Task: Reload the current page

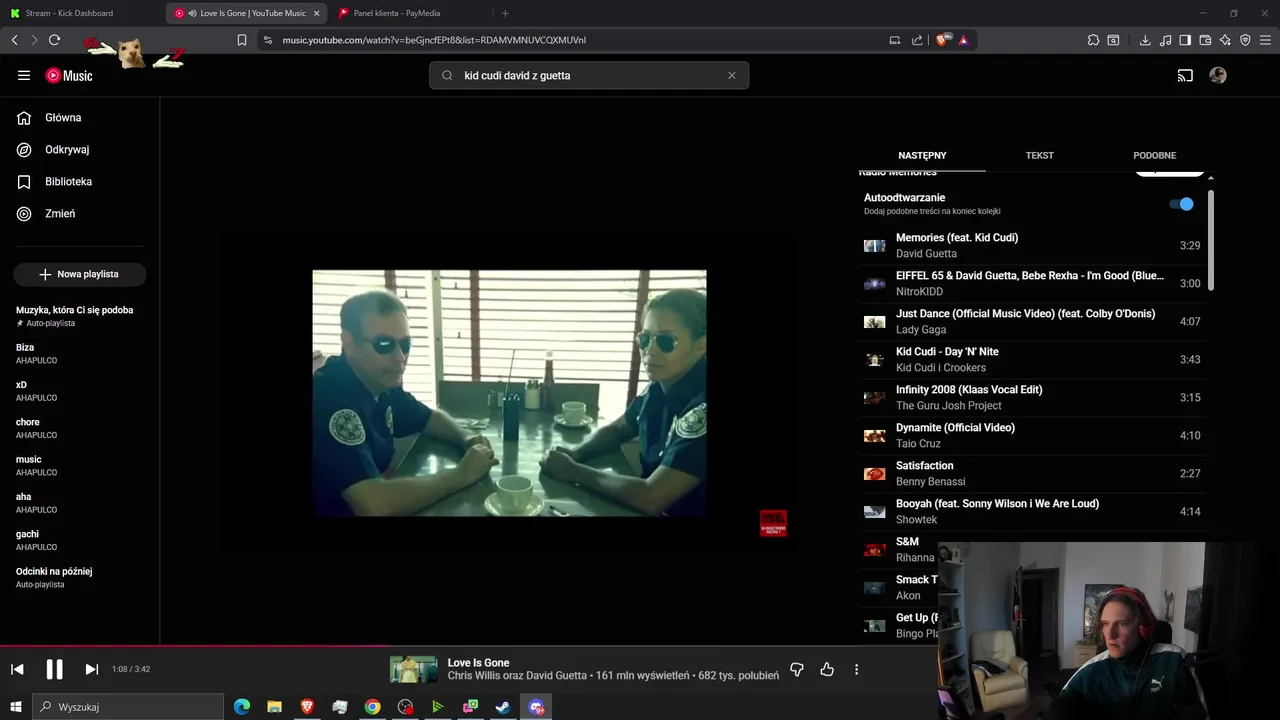Action: point(54,40)
